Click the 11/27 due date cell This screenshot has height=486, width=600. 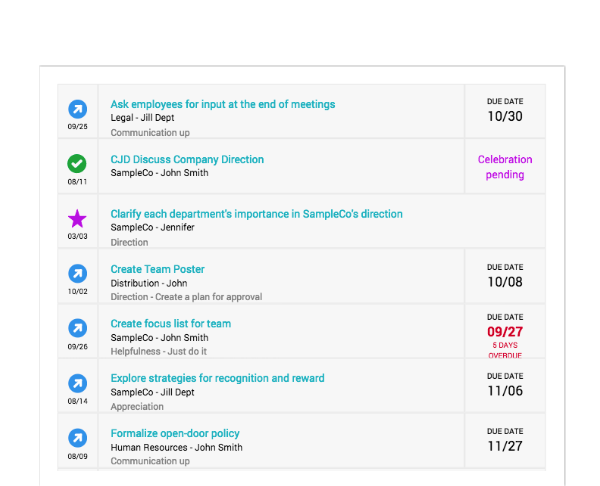point(505,440)
